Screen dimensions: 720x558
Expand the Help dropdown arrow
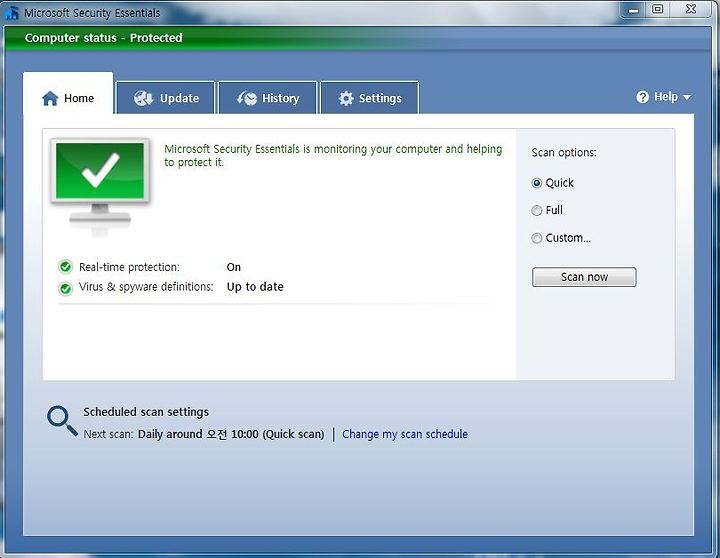[687, 97]
